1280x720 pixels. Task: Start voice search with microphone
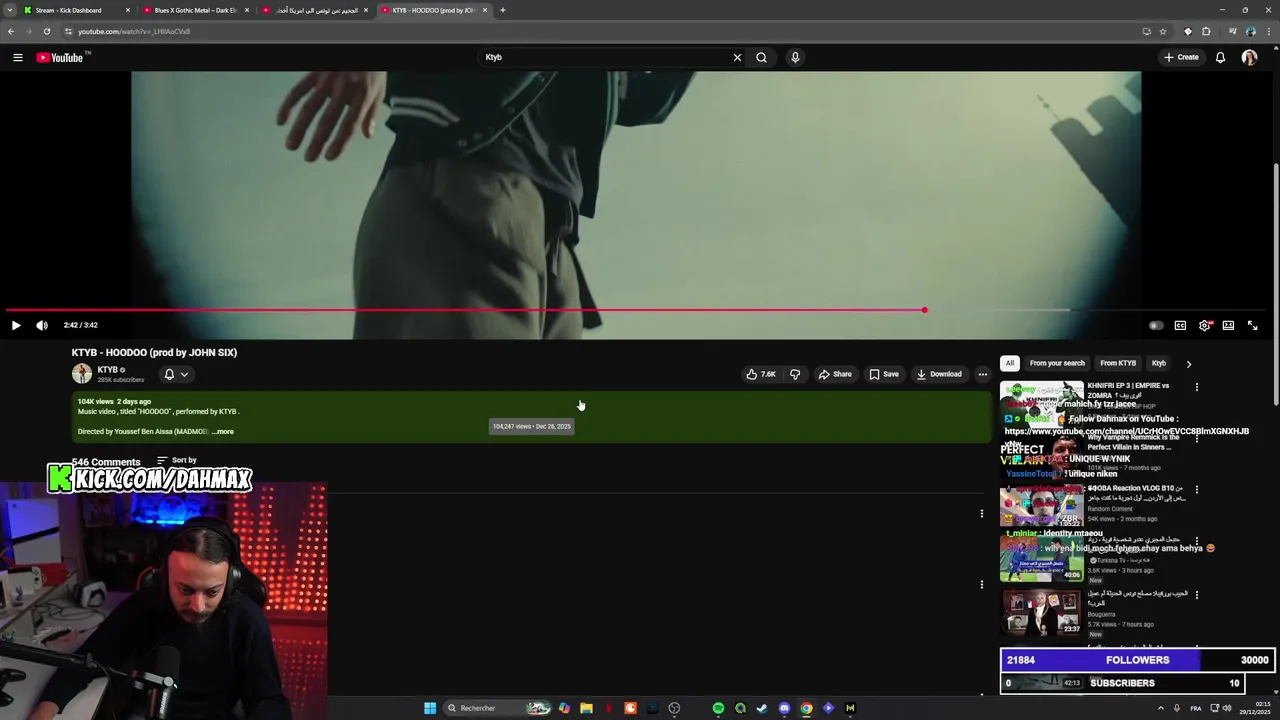pyautogui.click(x=795, y=57)
